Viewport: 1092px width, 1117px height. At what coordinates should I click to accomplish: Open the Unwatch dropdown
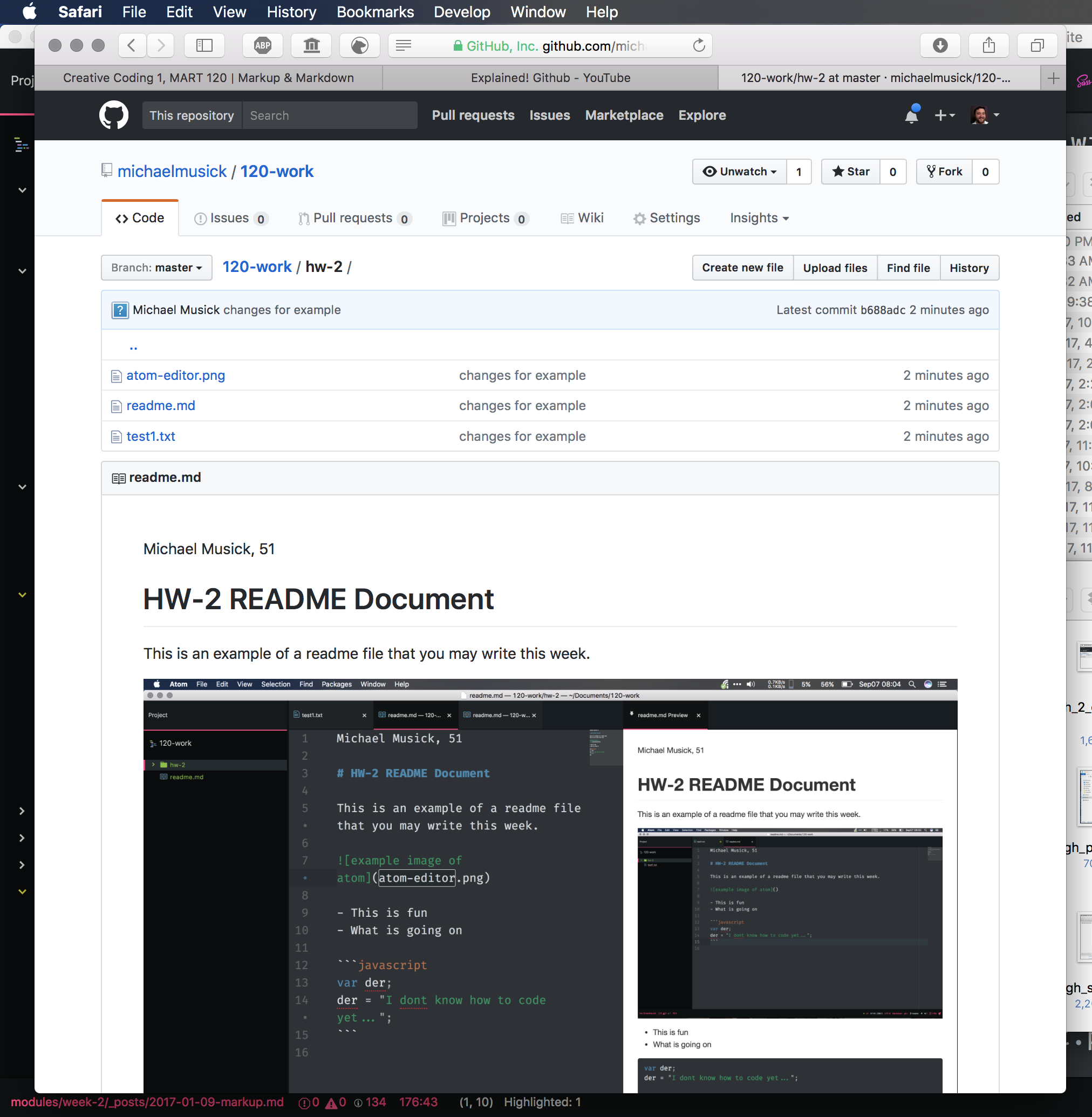[739, 172]
